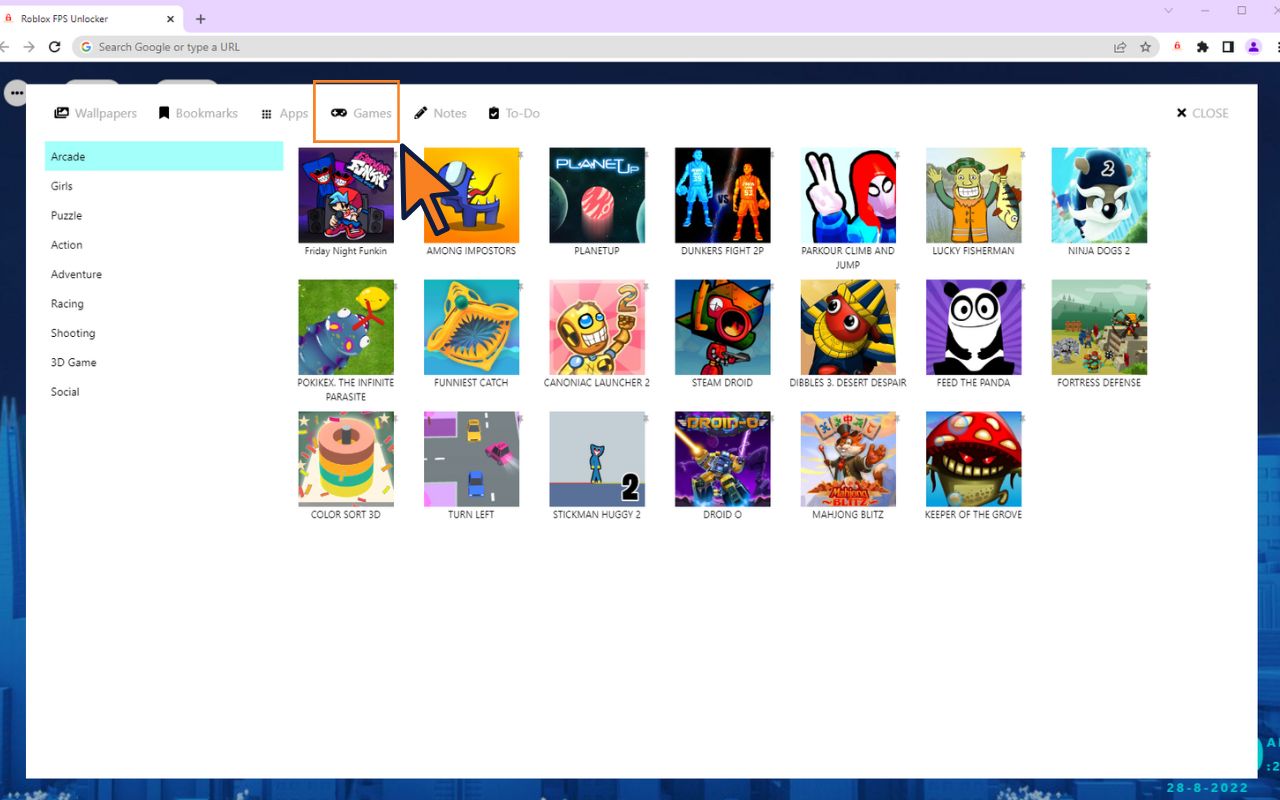Launch the Droid O game

point(722,460)
